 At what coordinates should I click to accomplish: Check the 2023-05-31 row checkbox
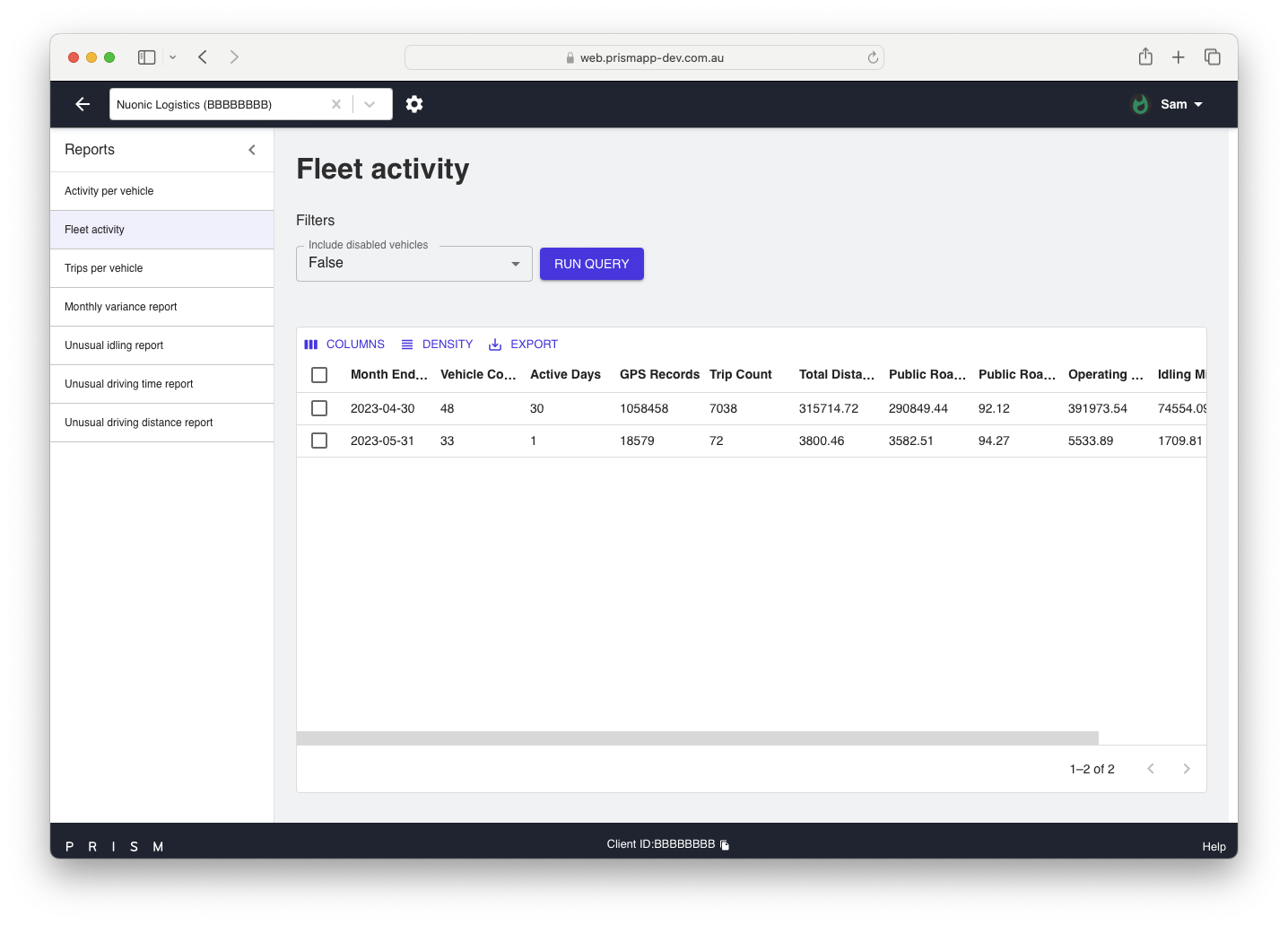[319, 441]
